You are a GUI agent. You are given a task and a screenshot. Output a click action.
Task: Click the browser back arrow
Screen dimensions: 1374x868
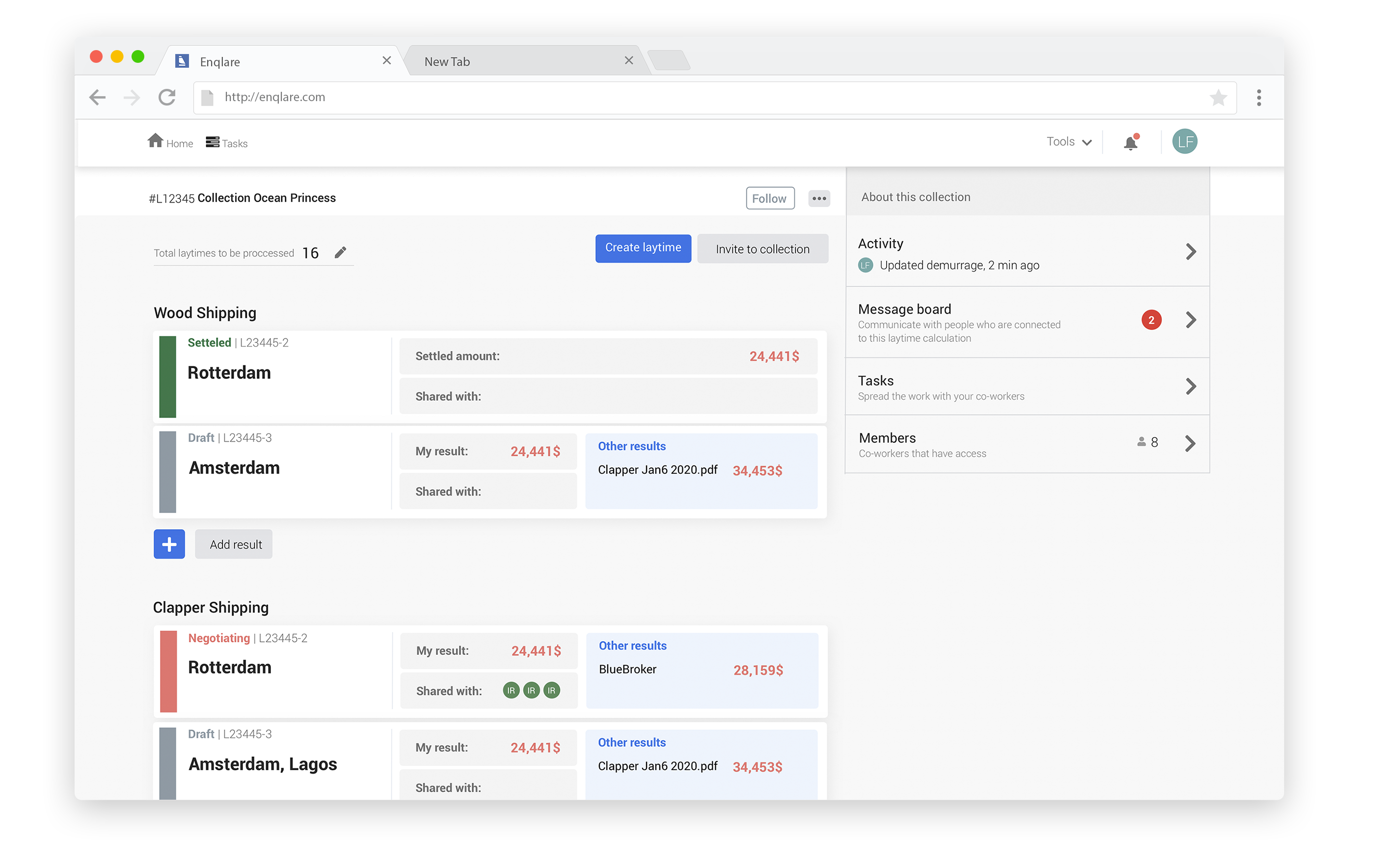pos(97,97)
